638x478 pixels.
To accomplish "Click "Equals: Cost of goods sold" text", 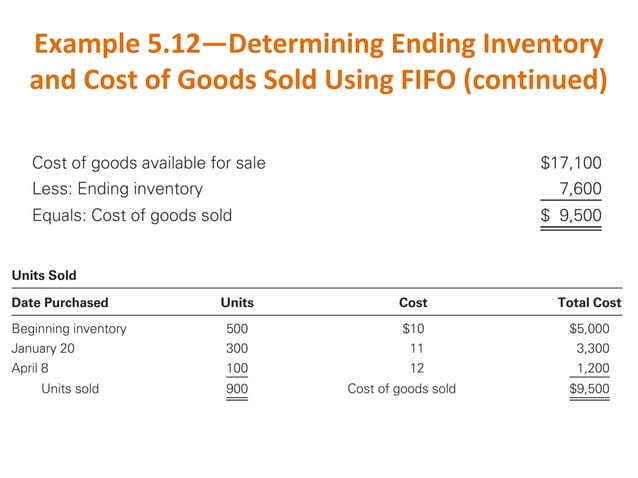I will coord(132,214).
